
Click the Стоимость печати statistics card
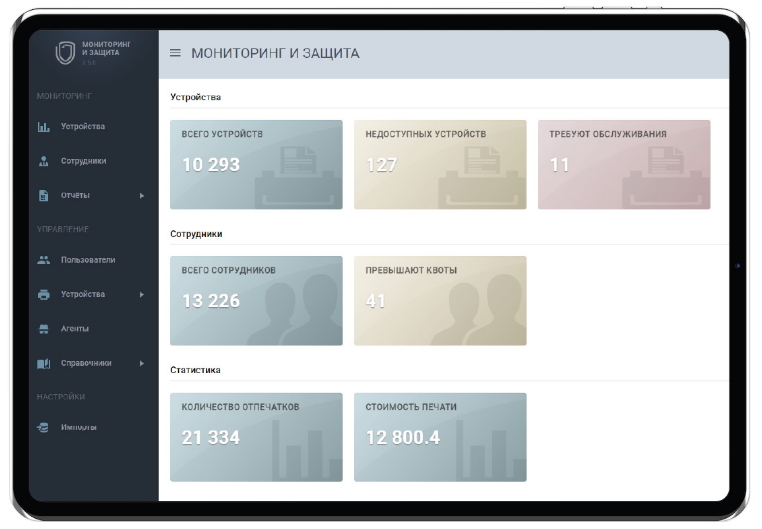440,437
